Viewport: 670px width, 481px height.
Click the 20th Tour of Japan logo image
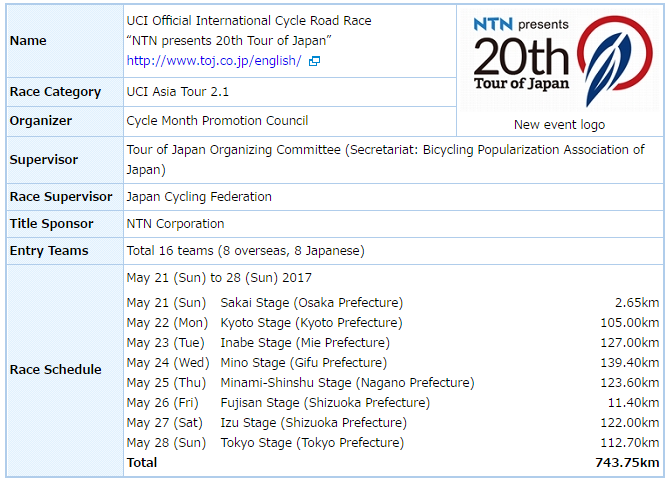(x=530, y=58)
